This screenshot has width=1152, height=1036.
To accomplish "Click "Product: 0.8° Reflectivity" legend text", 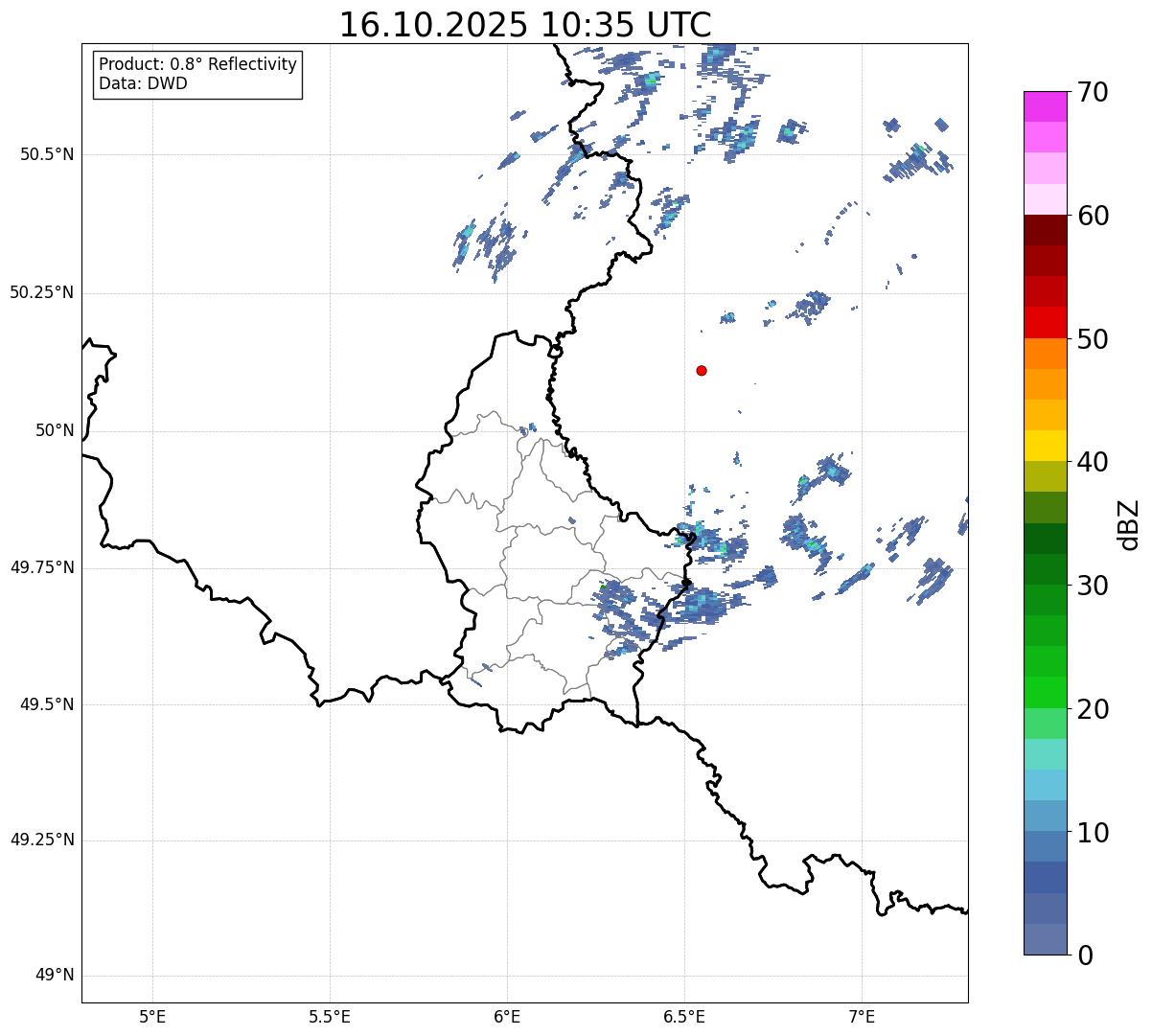I will 198,64.
